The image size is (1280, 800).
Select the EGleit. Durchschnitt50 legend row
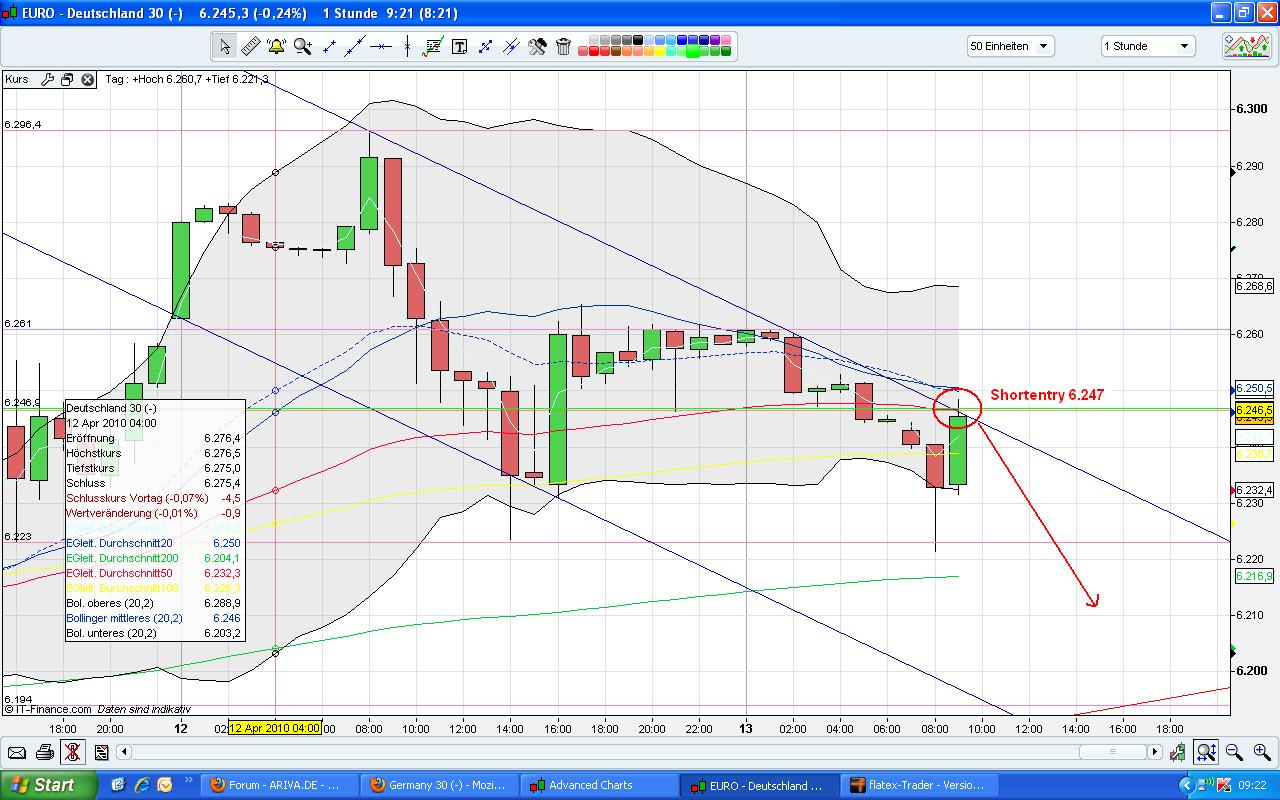[154, 573]
